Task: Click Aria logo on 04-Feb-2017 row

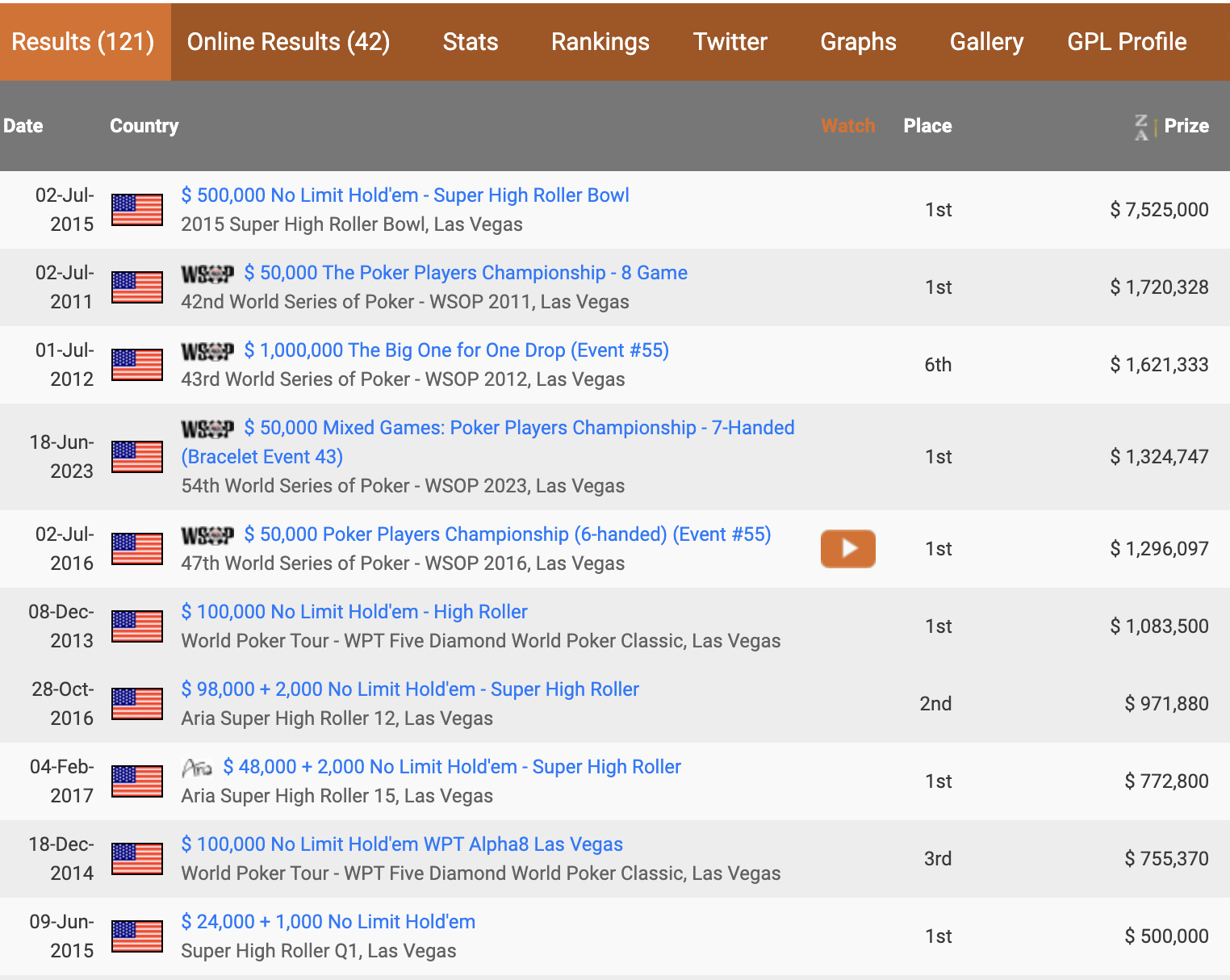Action: [197, 768]
